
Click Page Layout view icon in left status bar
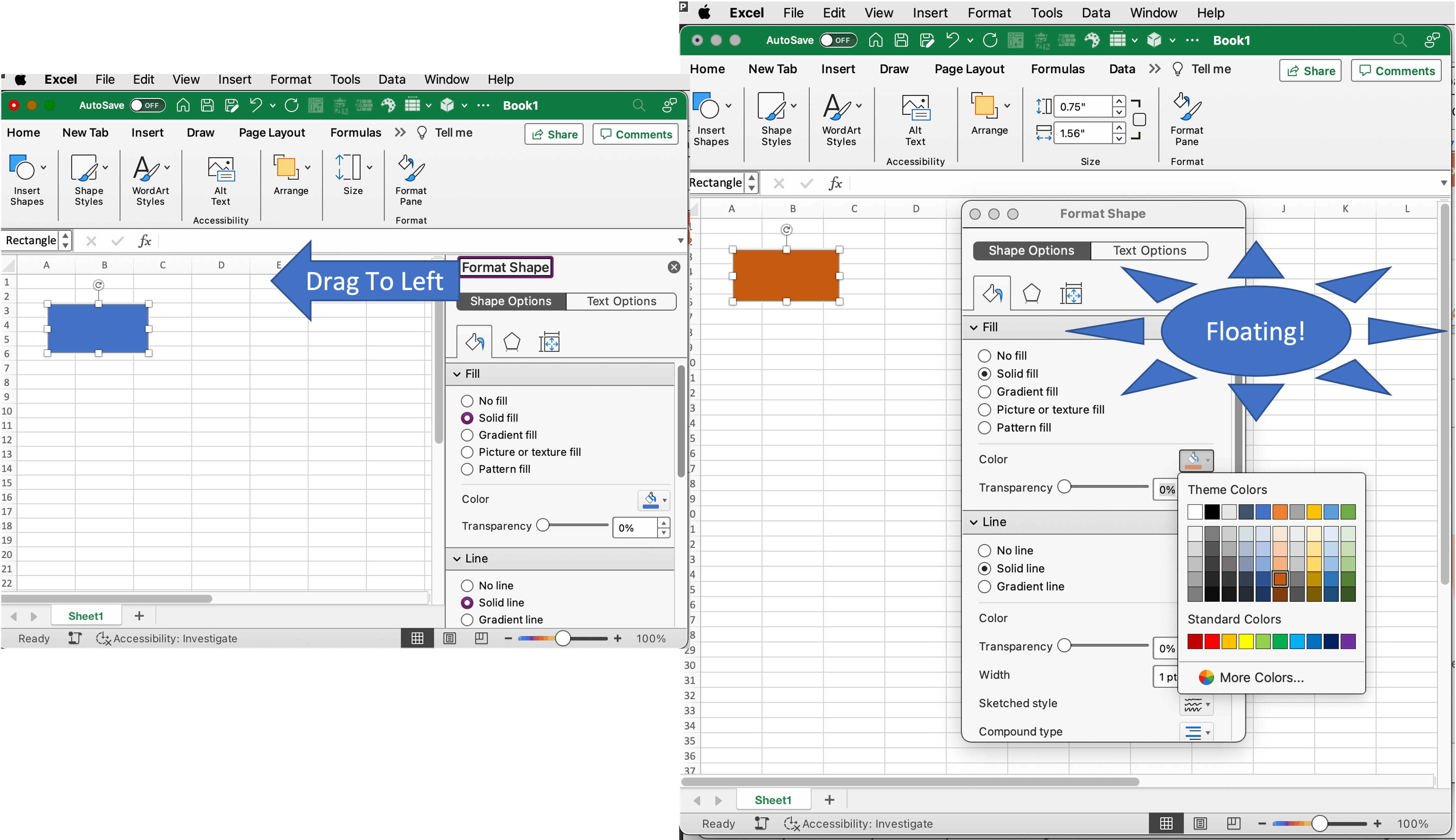click(x=450, y=638)
